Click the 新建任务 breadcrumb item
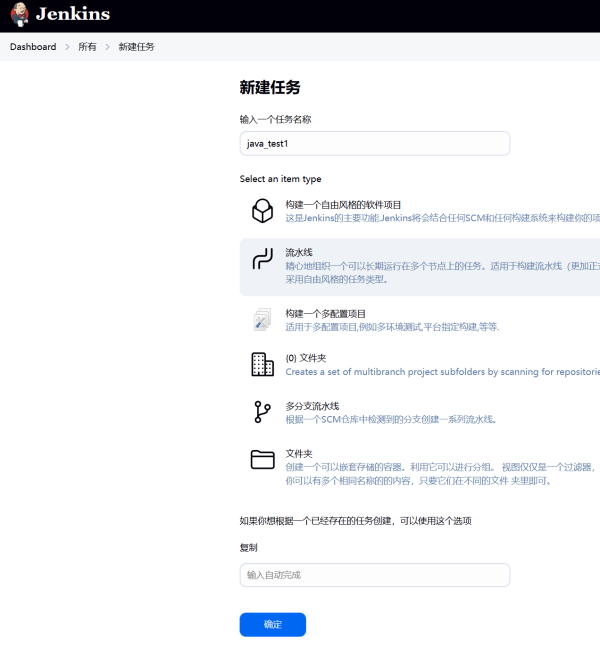 (x=137, y=47)
